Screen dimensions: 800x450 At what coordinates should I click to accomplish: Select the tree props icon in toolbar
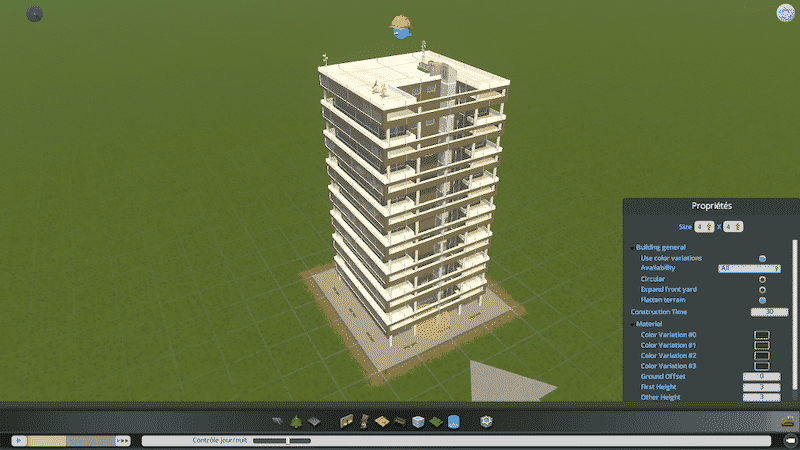[295, 422]
